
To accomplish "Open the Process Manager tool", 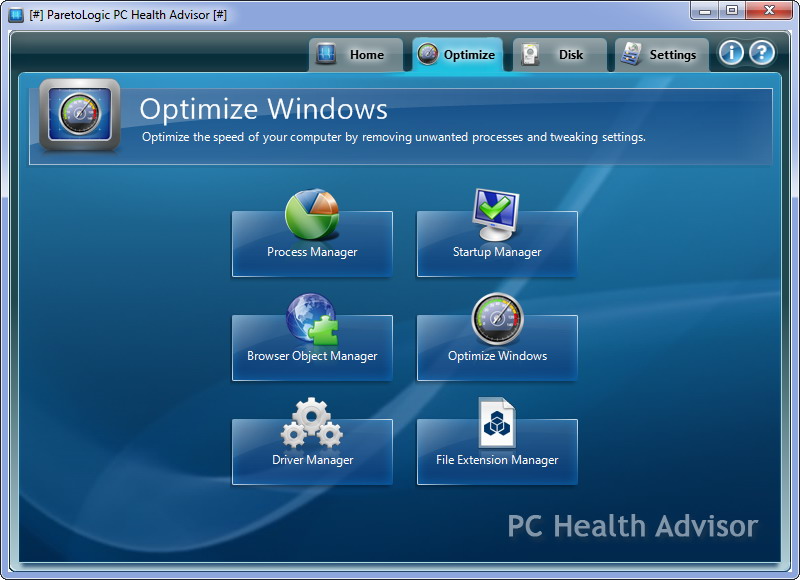I will [312, 243].
